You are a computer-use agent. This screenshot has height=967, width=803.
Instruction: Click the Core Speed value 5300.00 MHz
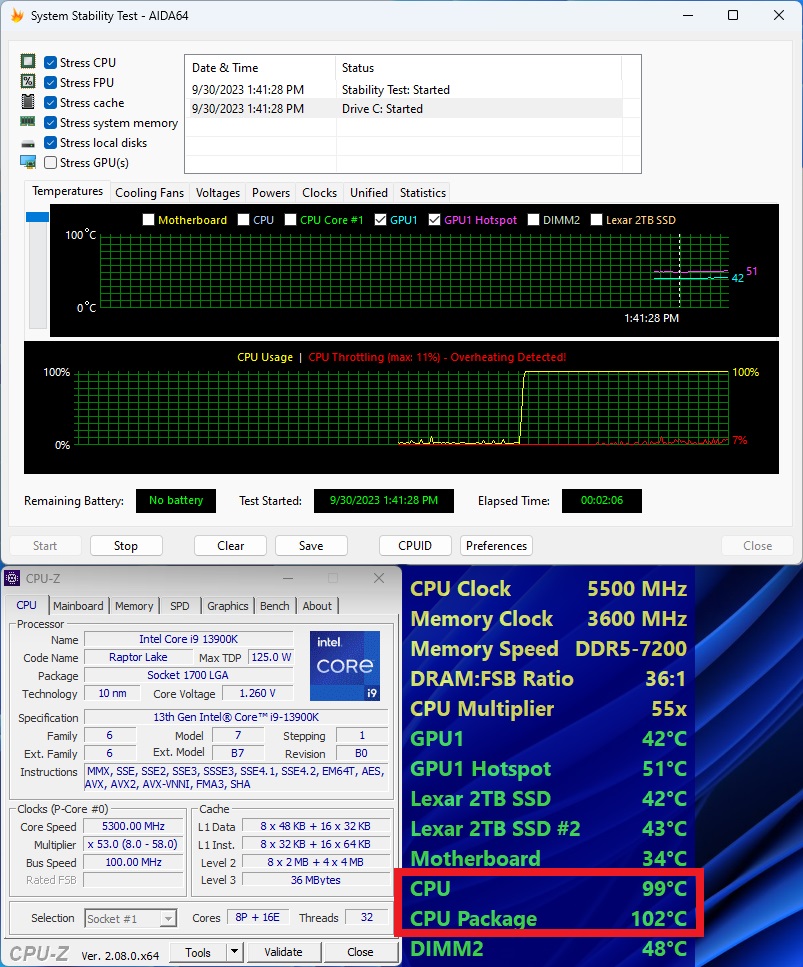tap(133, 826)
